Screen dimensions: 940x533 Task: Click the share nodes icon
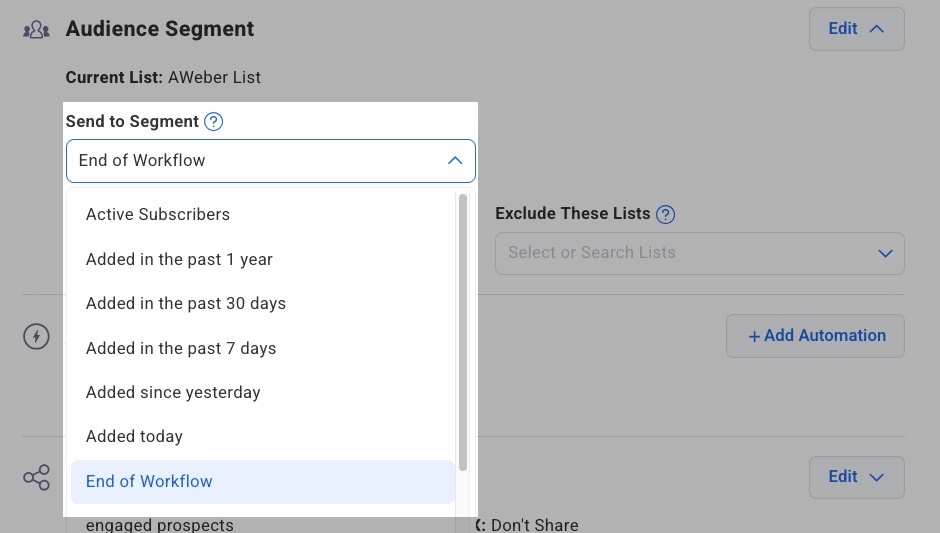(36, 477)
